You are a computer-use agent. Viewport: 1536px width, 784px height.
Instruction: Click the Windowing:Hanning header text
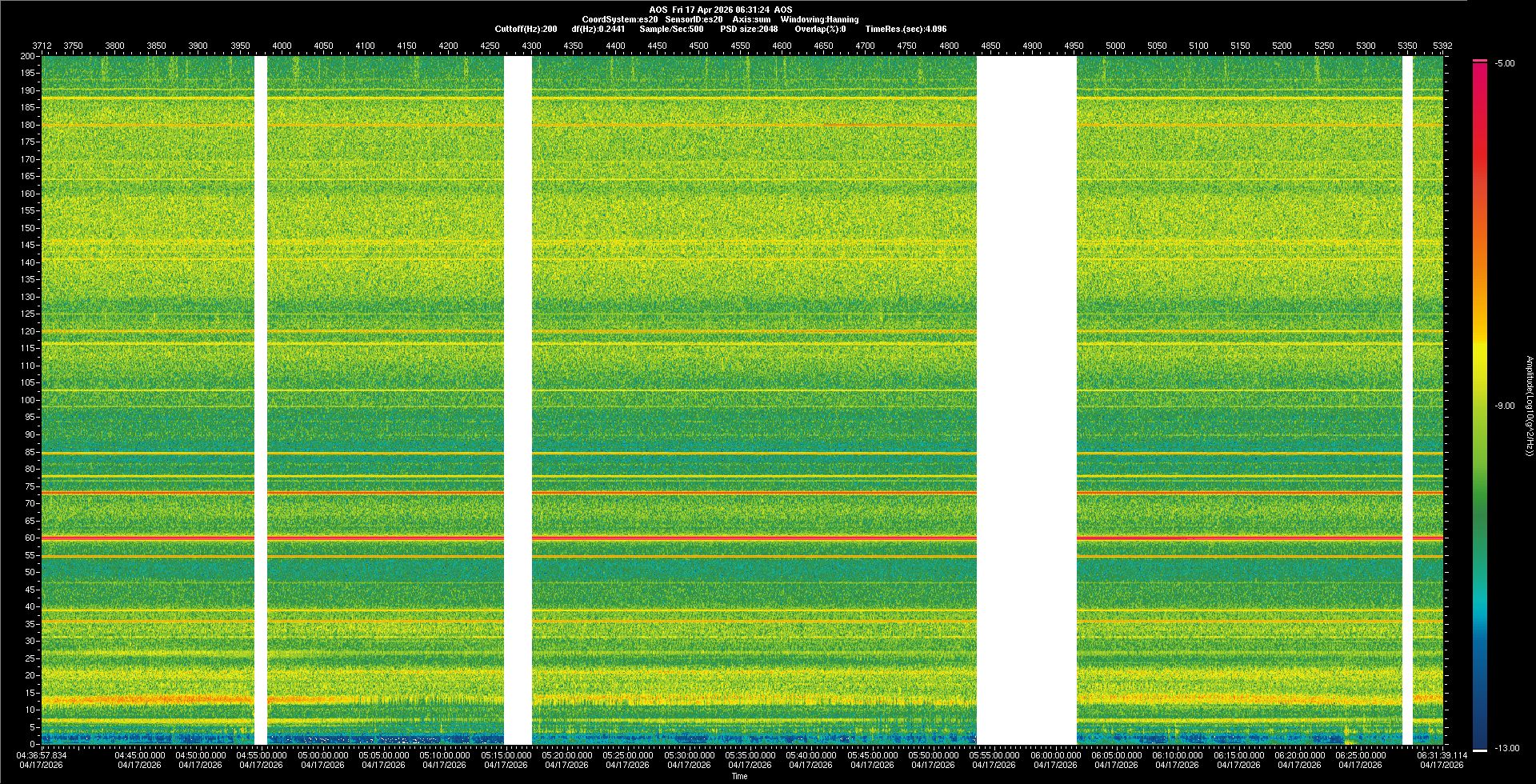click(819, 19)
